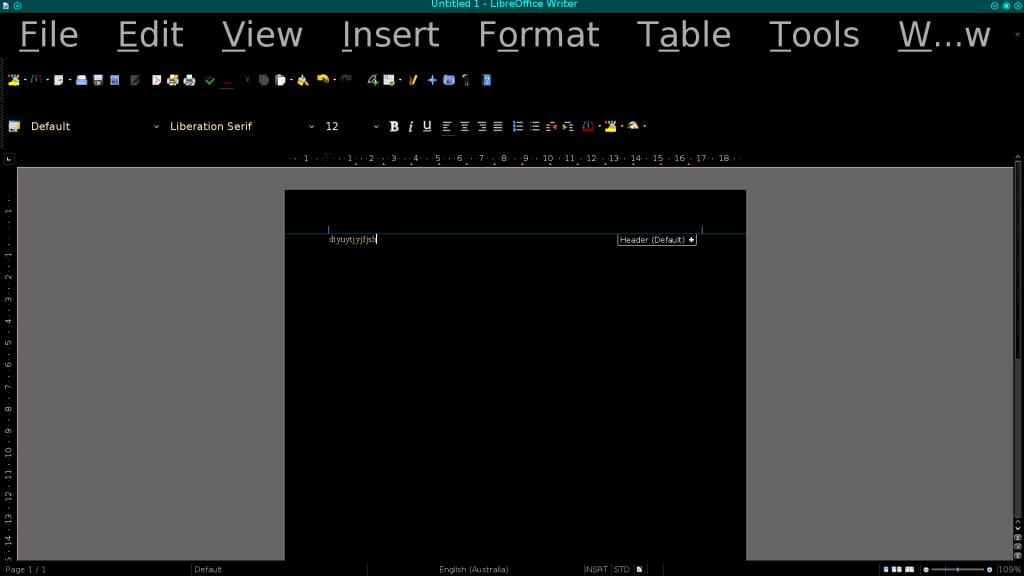Click the zoom slider in status bar
Viewport: 1024px width, 576px height.
tap(957, 569)
